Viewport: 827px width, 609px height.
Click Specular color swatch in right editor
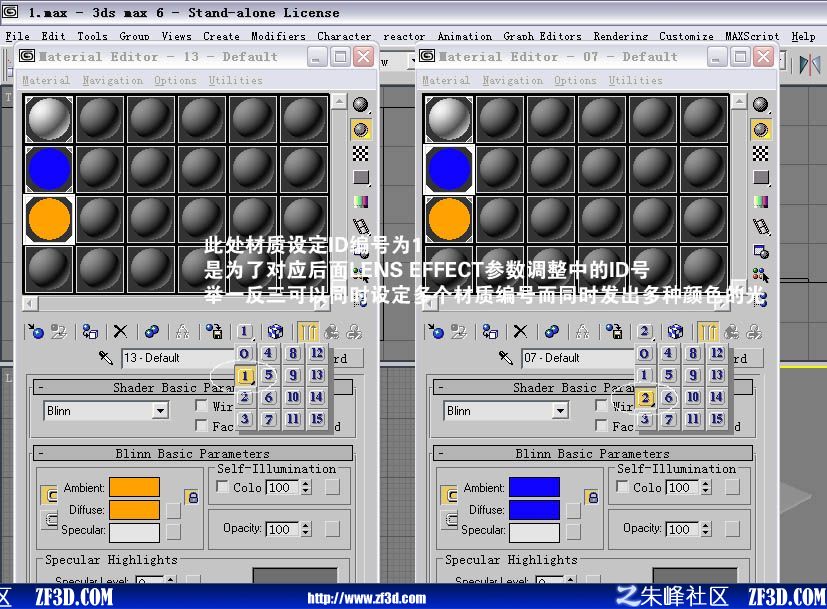tap(534, 533)
